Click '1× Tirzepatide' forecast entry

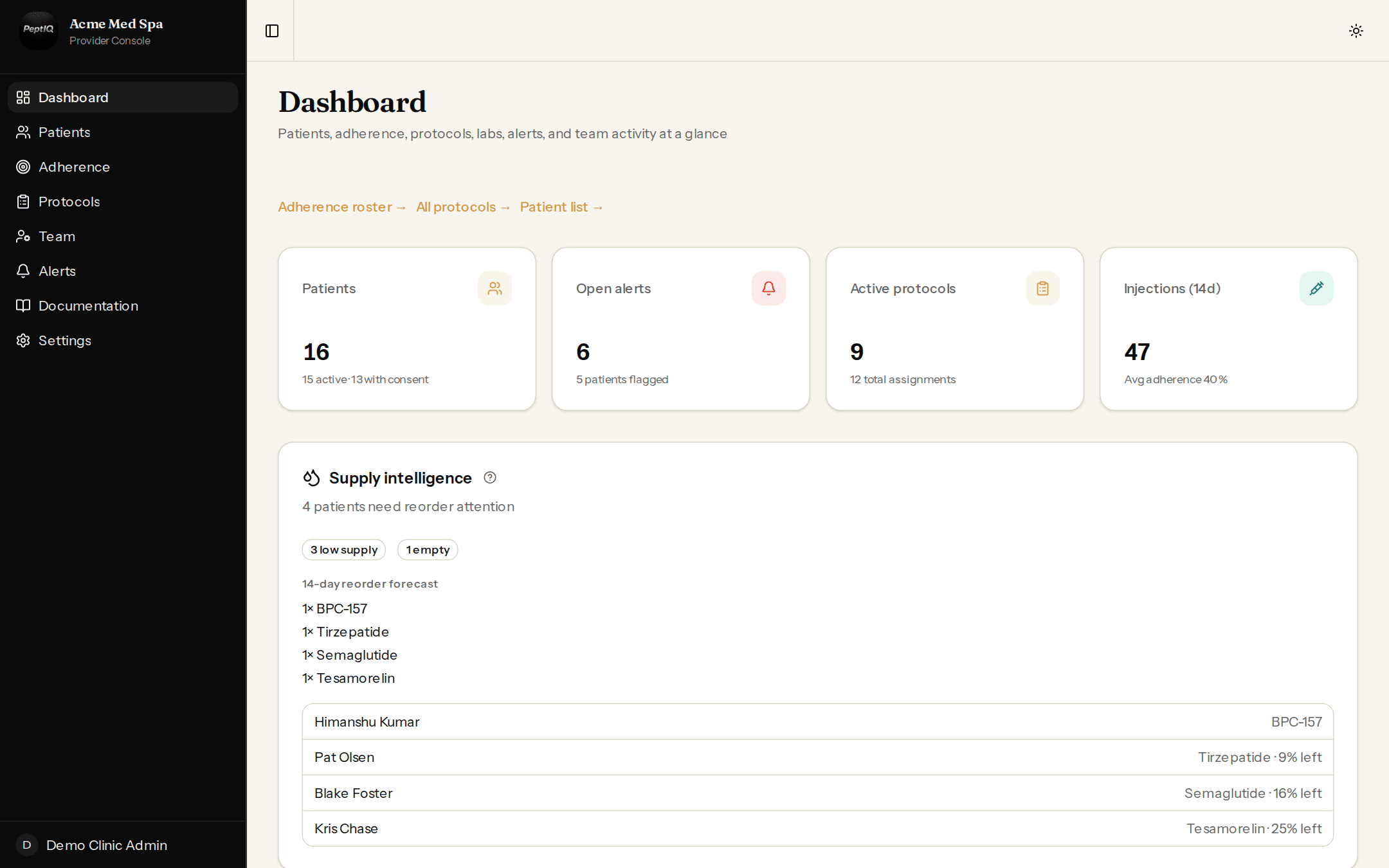pos(345,631)
